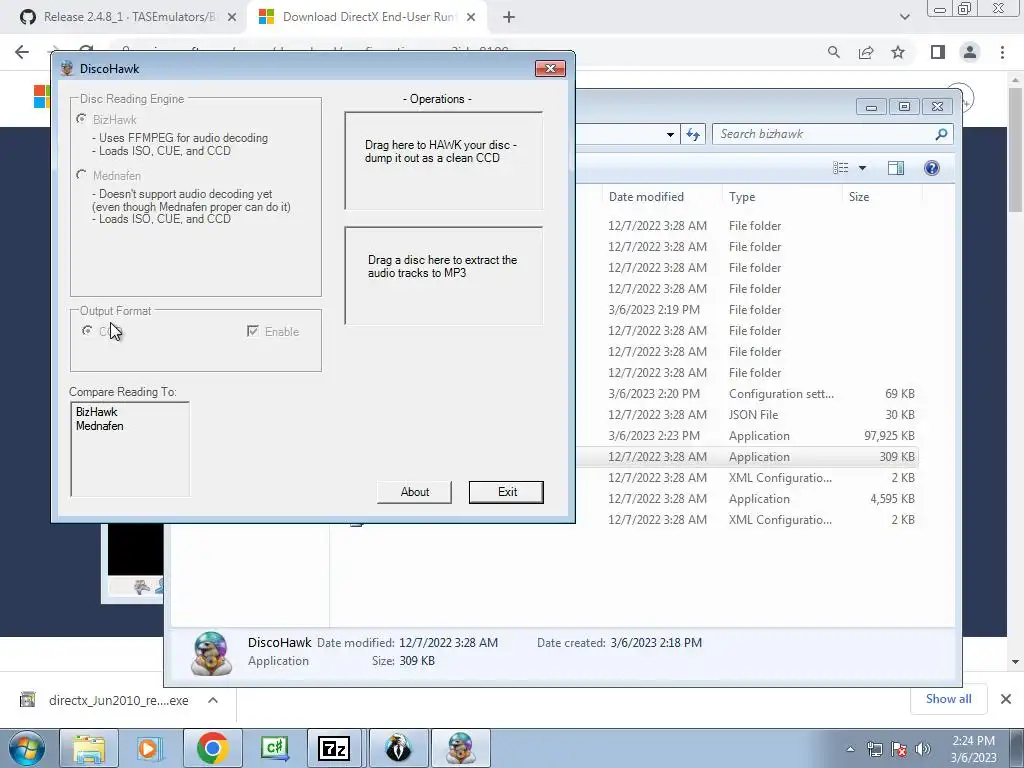Click the DiscoHawk title bar icon
1024x768 pixels.
[x=67, y=69]
